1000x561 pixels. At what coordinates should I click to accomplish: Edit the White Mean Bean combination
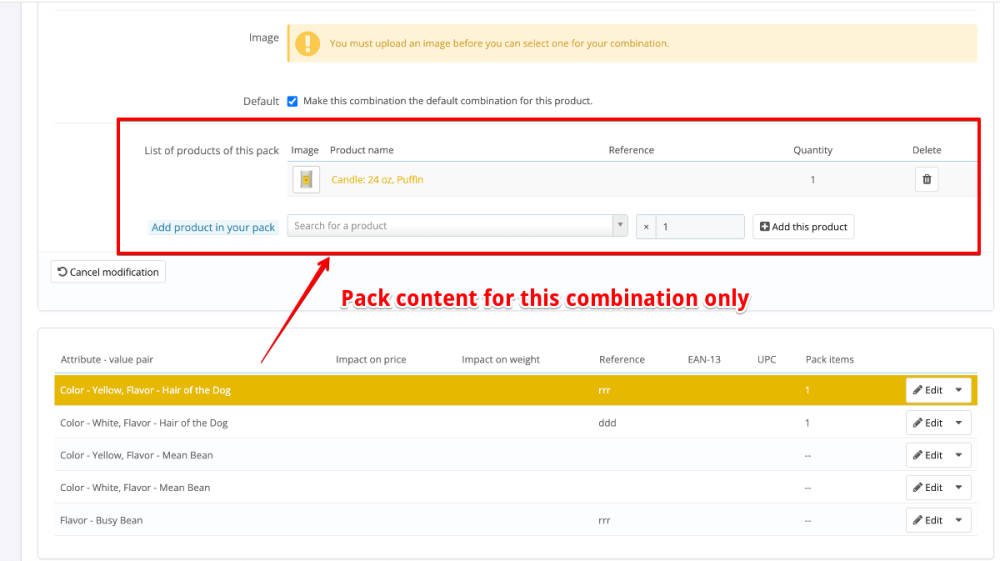tap(928, 488)
